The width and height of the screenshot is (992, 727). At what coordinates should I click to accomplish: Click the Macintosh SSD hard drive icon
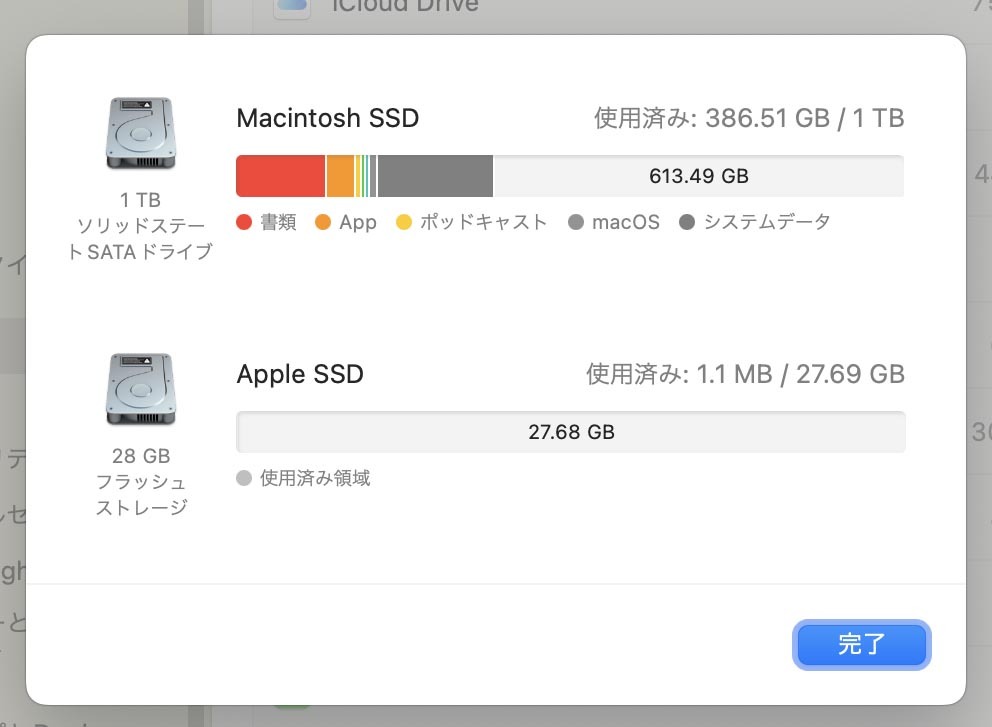(x=140, y=133)
